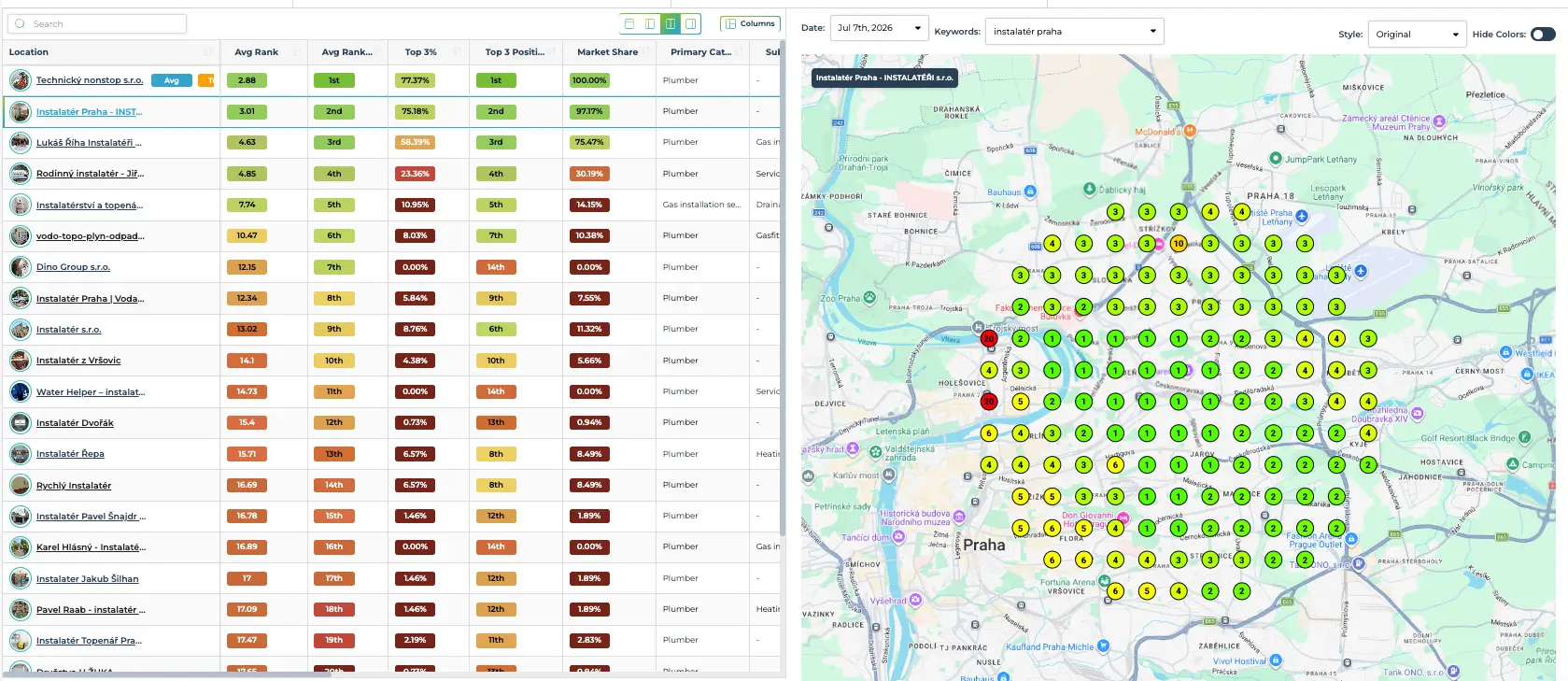The image size is (1568, 681).
Task: Sort by the Top 3 Positi... column header
Action: click(515, 52)
